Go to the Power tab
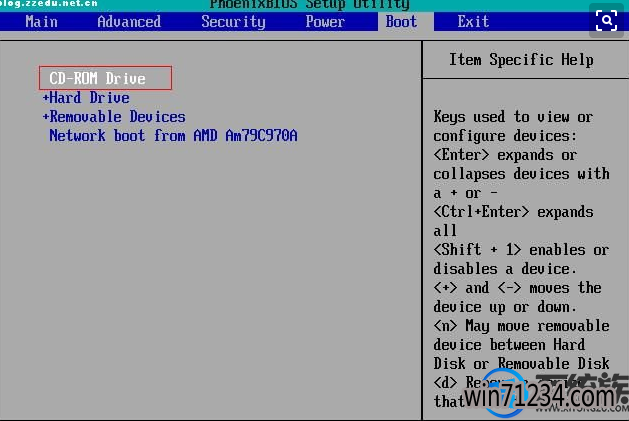Viewport: 629px width, 421px height. tap(325, 22)
